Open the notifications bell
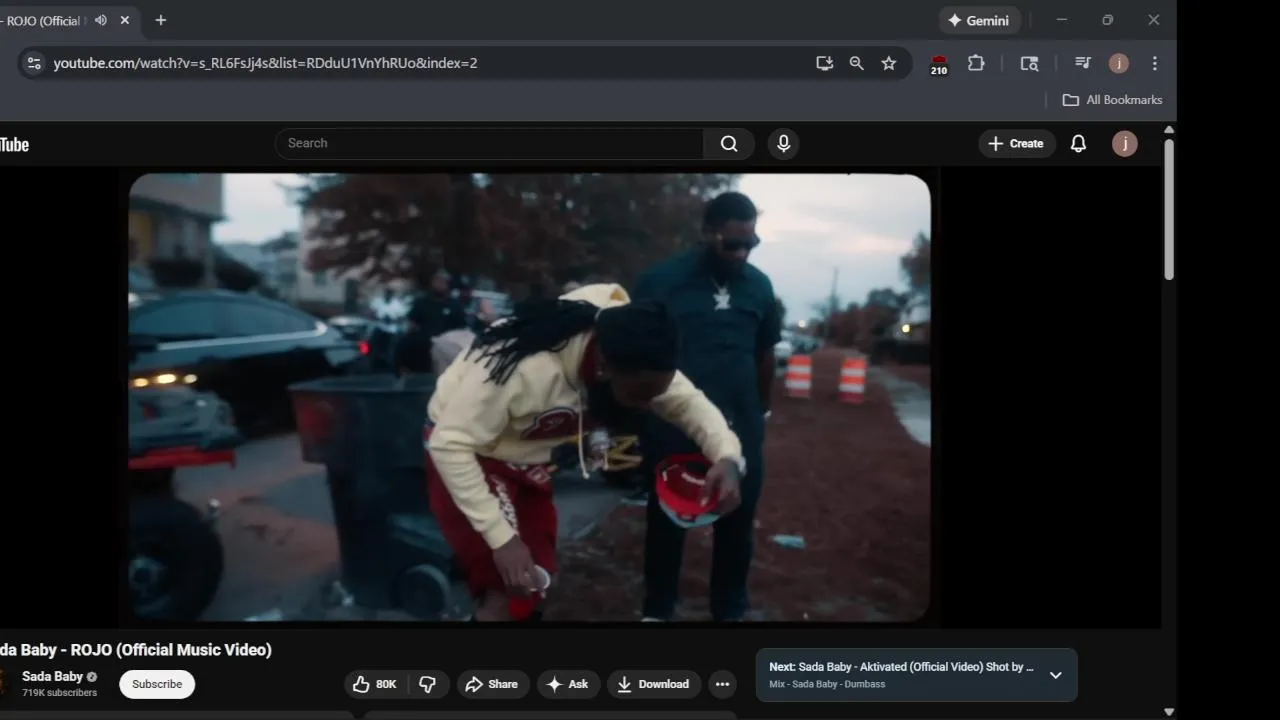The width and height of the screenshot is (1280, 720). [x=1078, y=143]
